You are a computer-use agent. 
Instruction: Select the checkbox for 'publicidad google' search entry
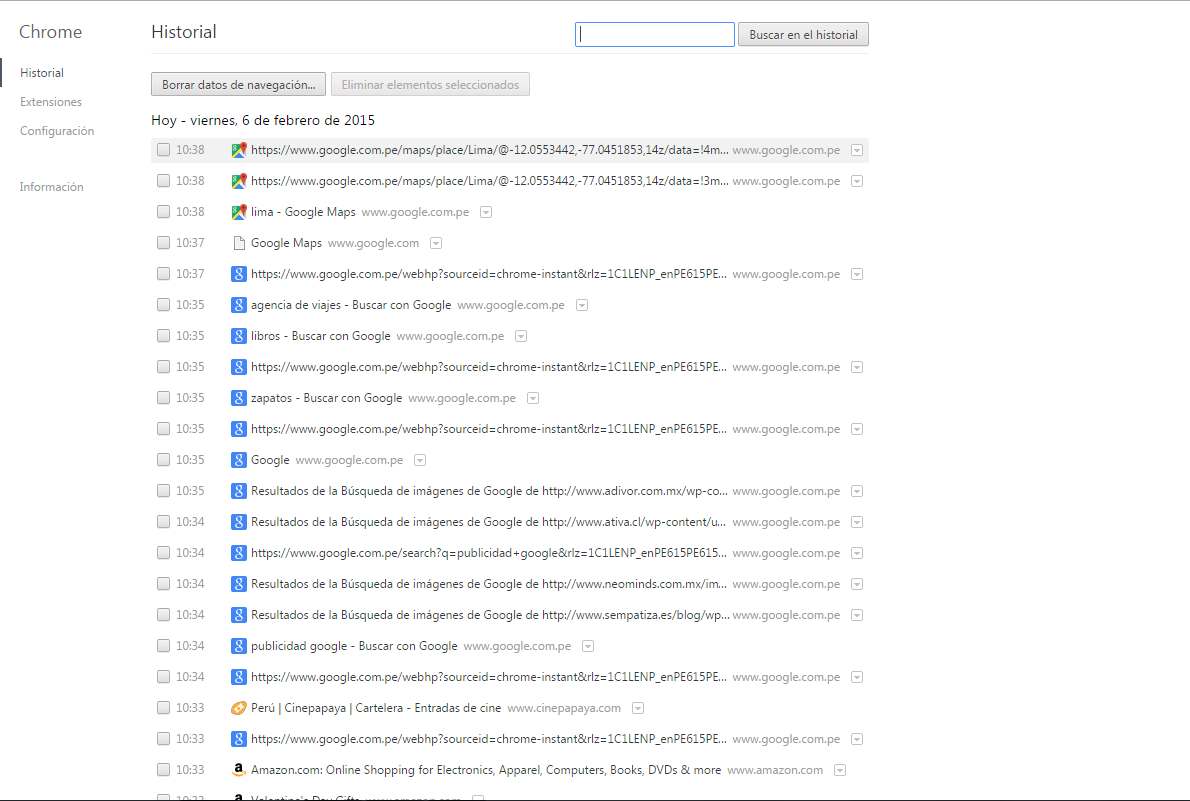click(x=163, y=646)
